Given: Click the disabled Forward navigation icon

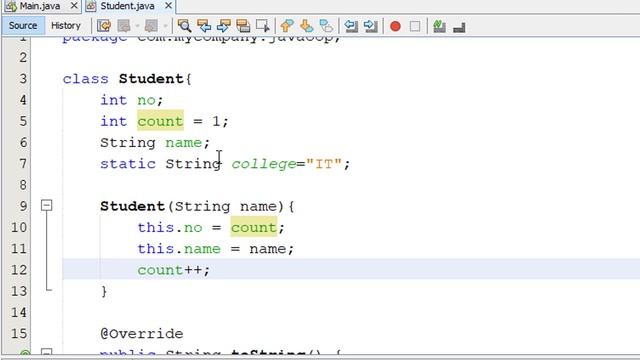Looking at the screenshot, I should tap(151, 26).
